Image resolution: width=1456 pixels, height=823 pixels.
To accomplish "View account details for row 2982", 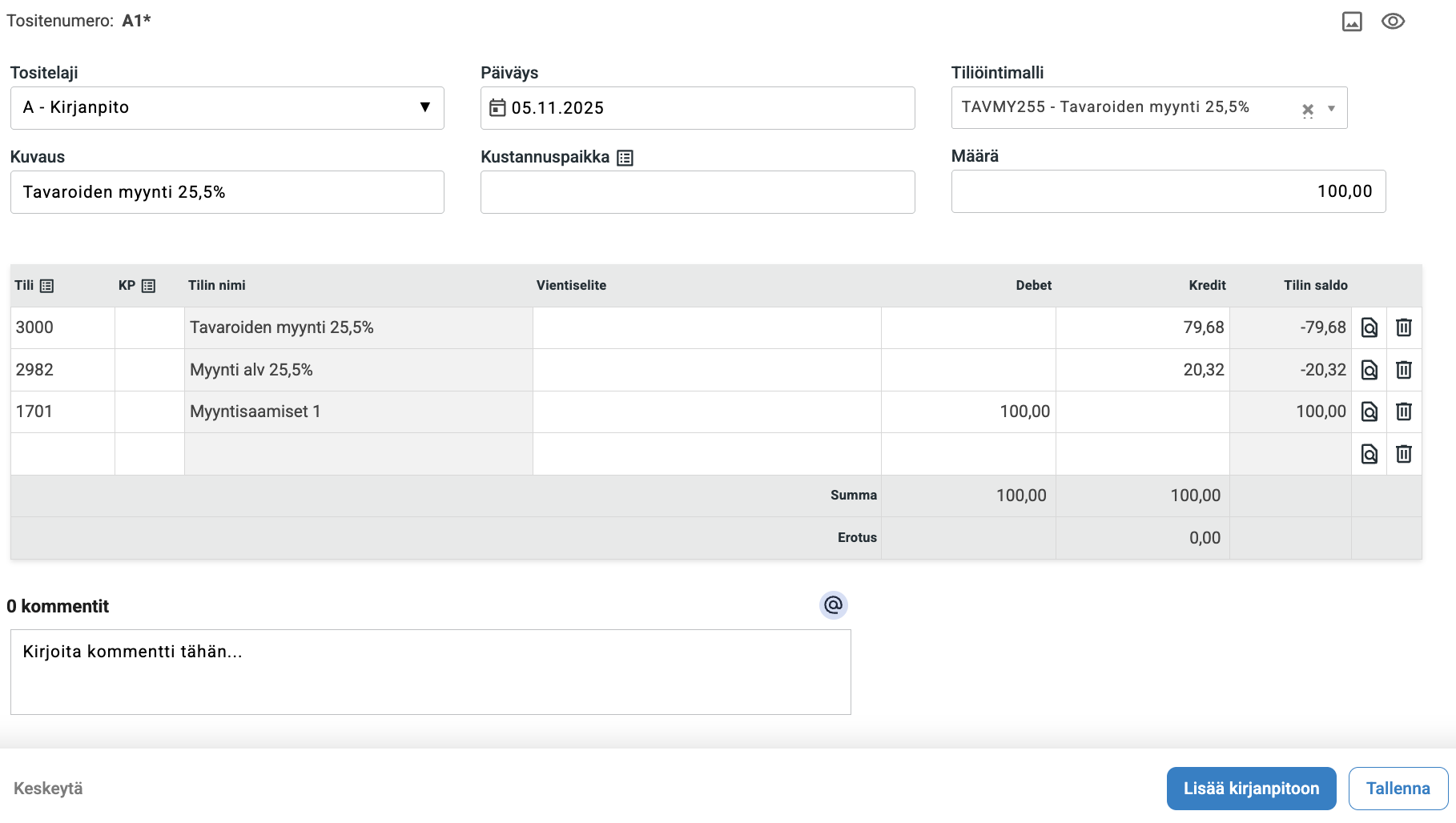I will [x=1370, y=370].
